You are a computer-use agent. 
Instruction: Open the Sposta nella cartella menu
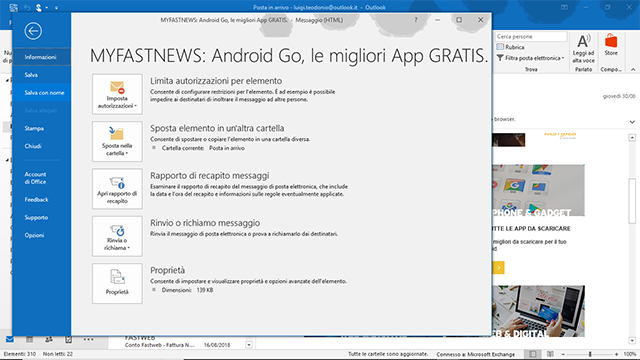pyautogui.click(x=117, y=142)
